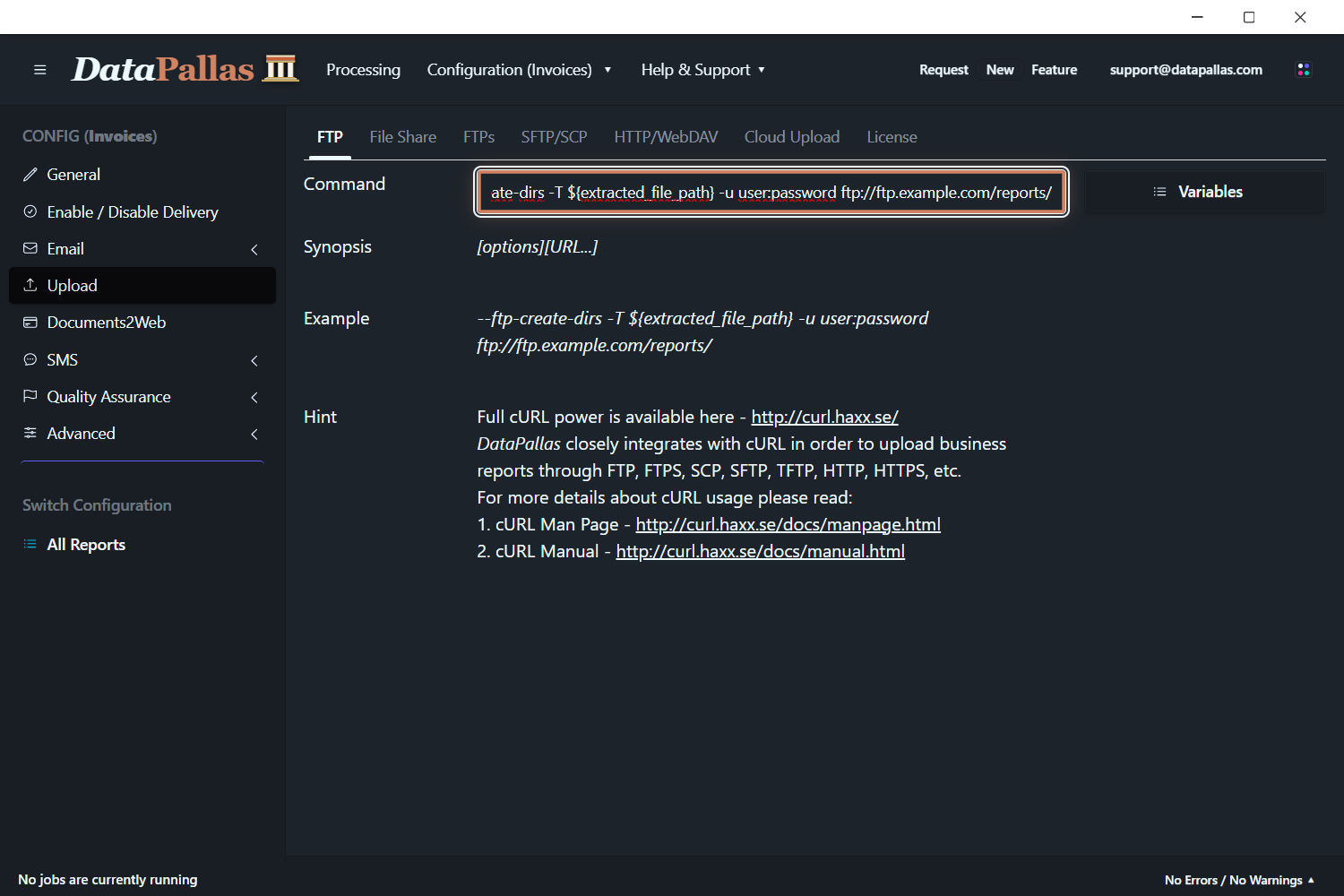Click the [options][URL...] synopsis text

coord(537,246)
